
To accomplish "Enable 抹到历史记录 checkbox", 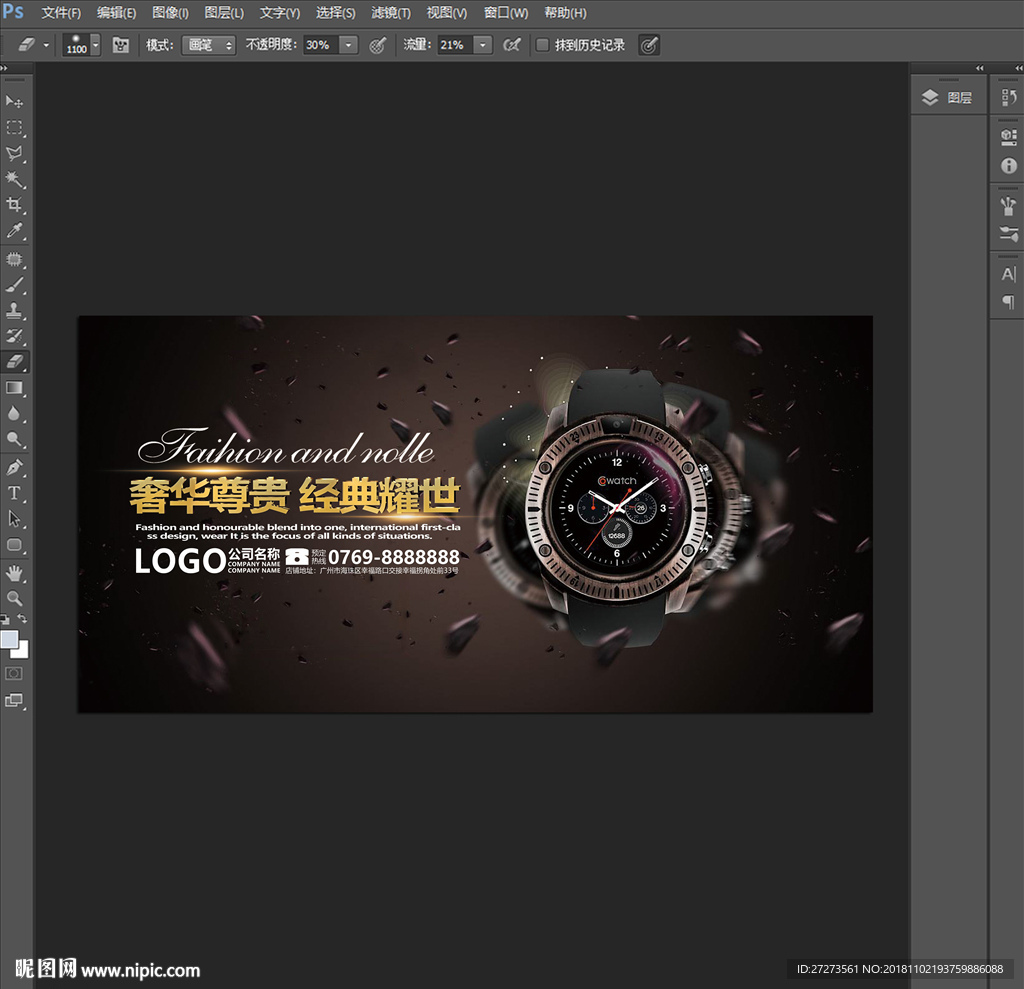I will [542, 45].
